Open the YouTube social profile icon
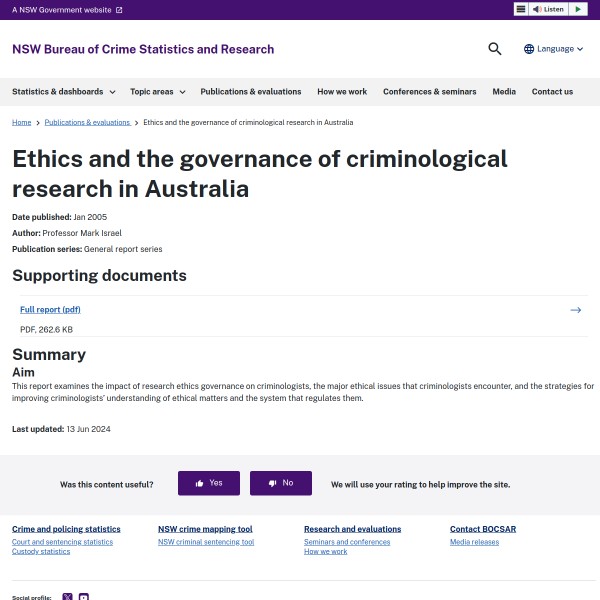Viewport: 600px width, 600px height. click(84, 597)
